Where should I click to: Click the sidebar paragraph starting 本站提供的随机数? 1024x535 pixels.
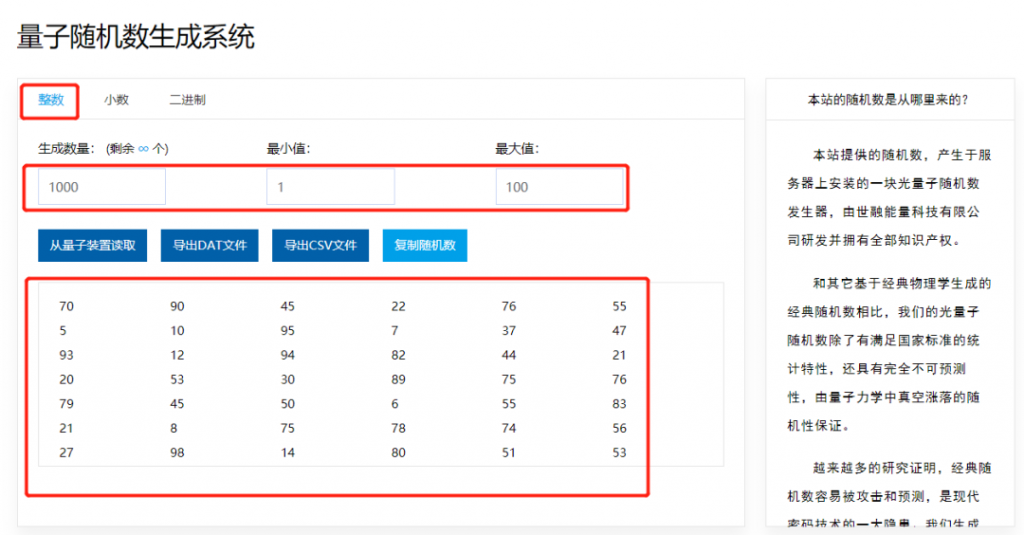point(889,197)
